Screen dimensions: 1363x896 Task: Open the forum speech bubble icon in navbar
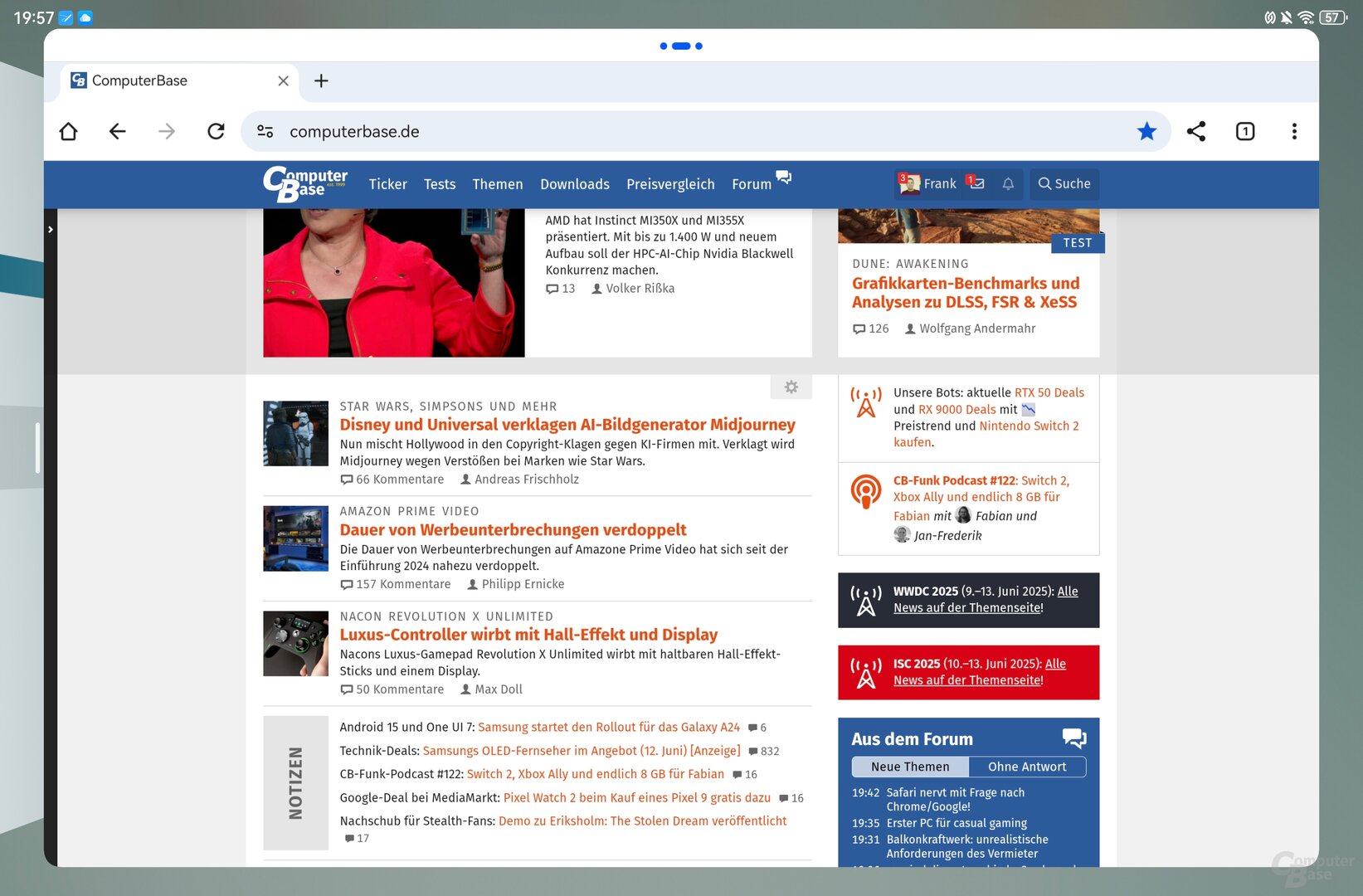click(783, 177)
